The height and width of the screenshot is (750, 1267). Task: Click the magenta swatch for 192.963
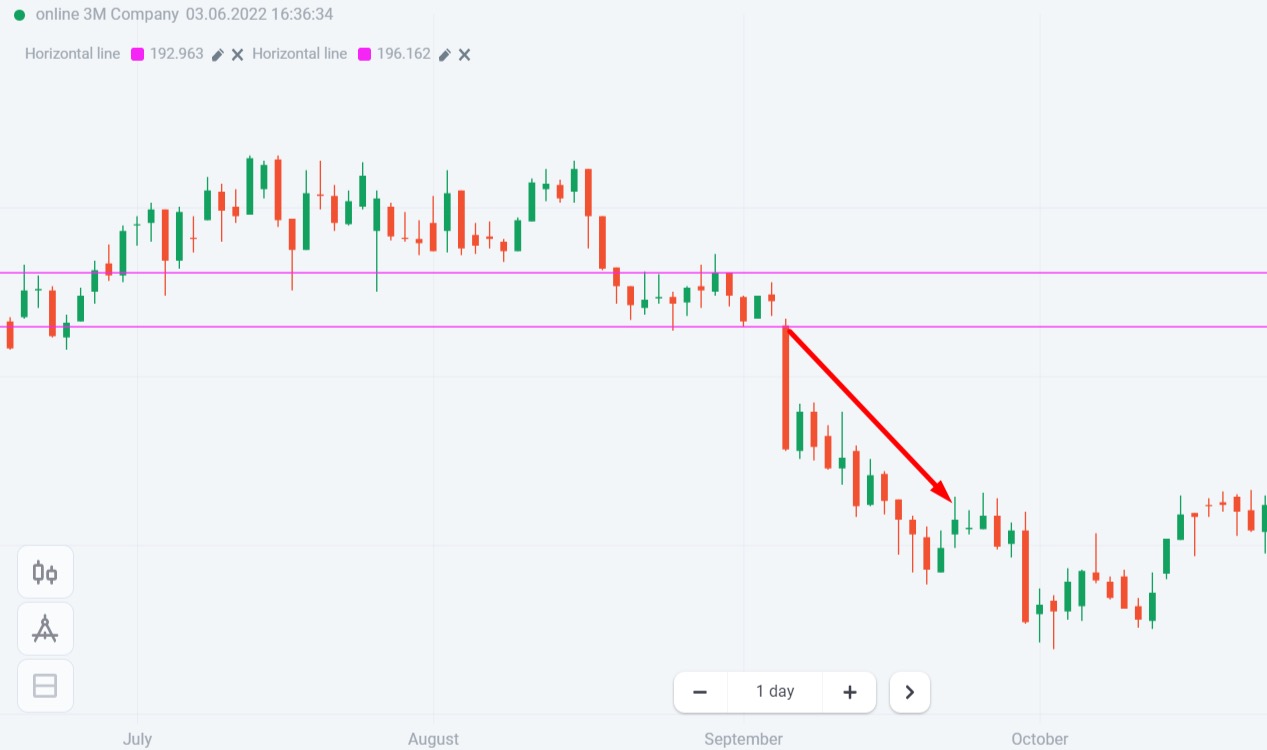point(138,54)
